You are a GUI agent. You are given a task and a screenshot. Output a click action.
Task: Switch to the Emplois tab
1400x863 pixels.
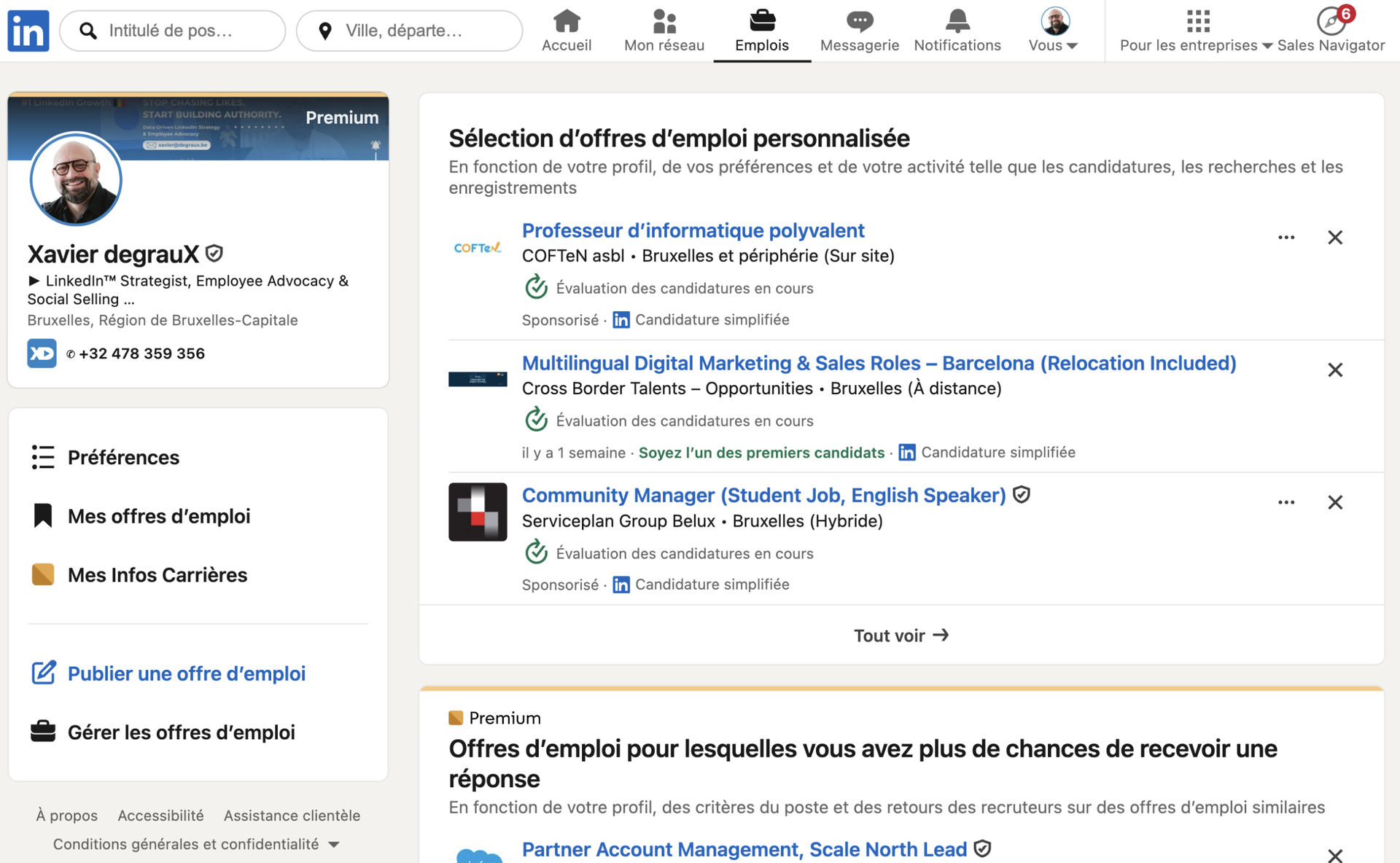(762, 29)
